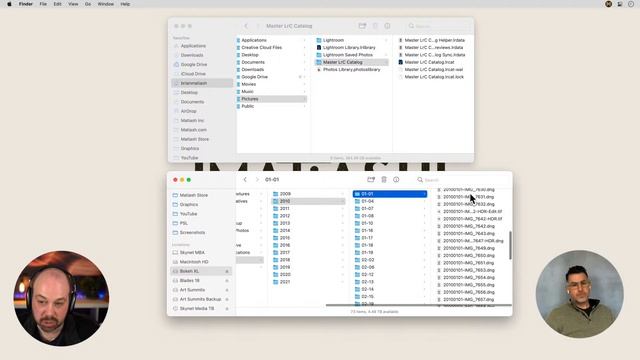Click back arrow in Master LrC Catalog window
This screenshot has height=360, width=640.
point(246,26)
